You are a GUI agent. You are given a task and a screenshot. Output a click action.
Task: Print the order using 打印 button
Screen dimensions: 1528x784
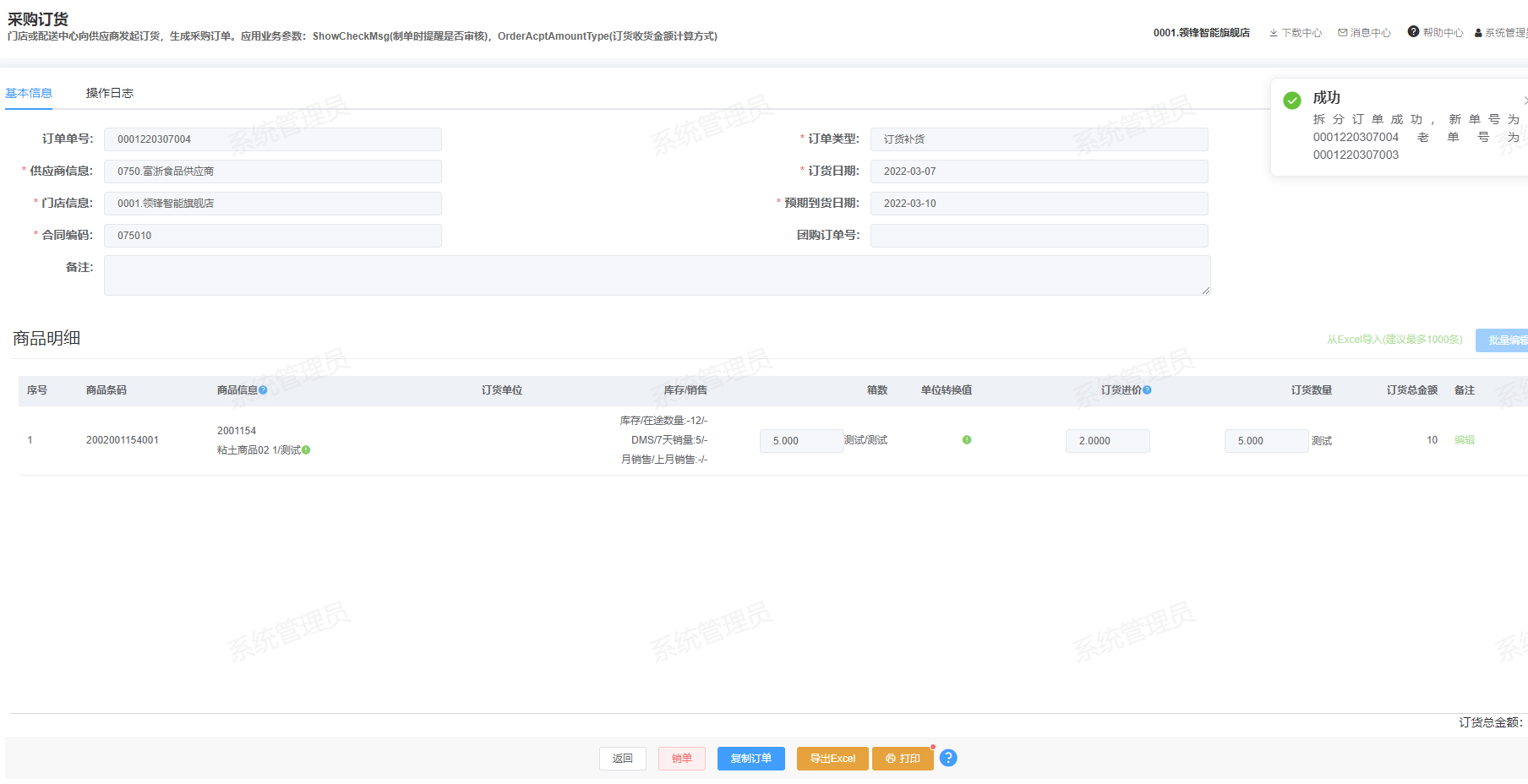(903, 759)
